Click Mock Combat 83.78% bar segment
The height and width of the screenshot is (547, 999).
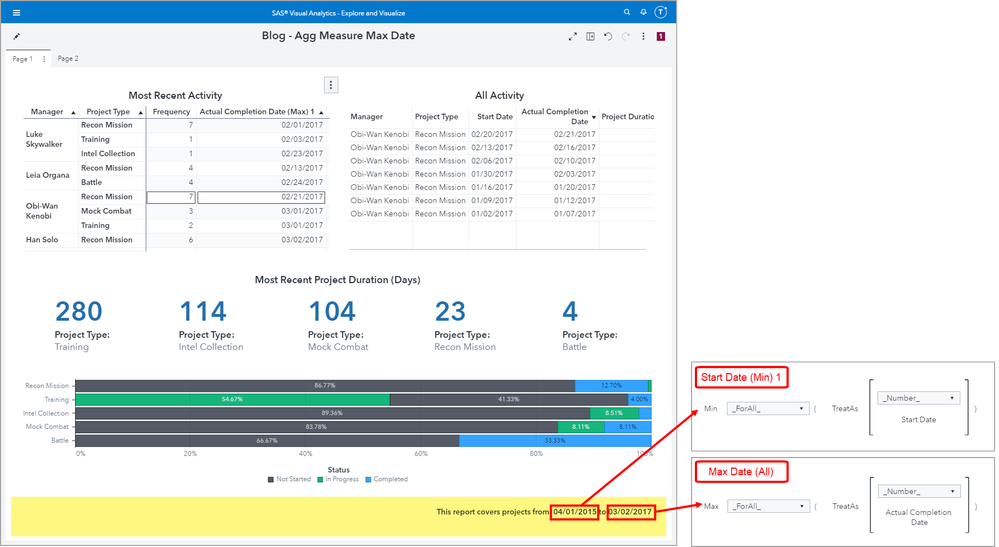tap(317, 427)
